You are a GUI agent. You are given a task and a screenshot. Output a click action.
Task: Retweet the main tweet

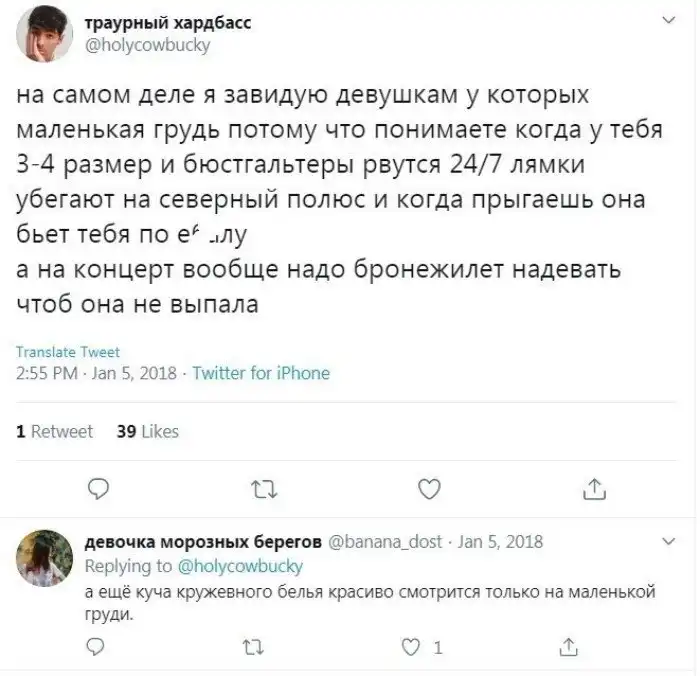click(264, 489)
